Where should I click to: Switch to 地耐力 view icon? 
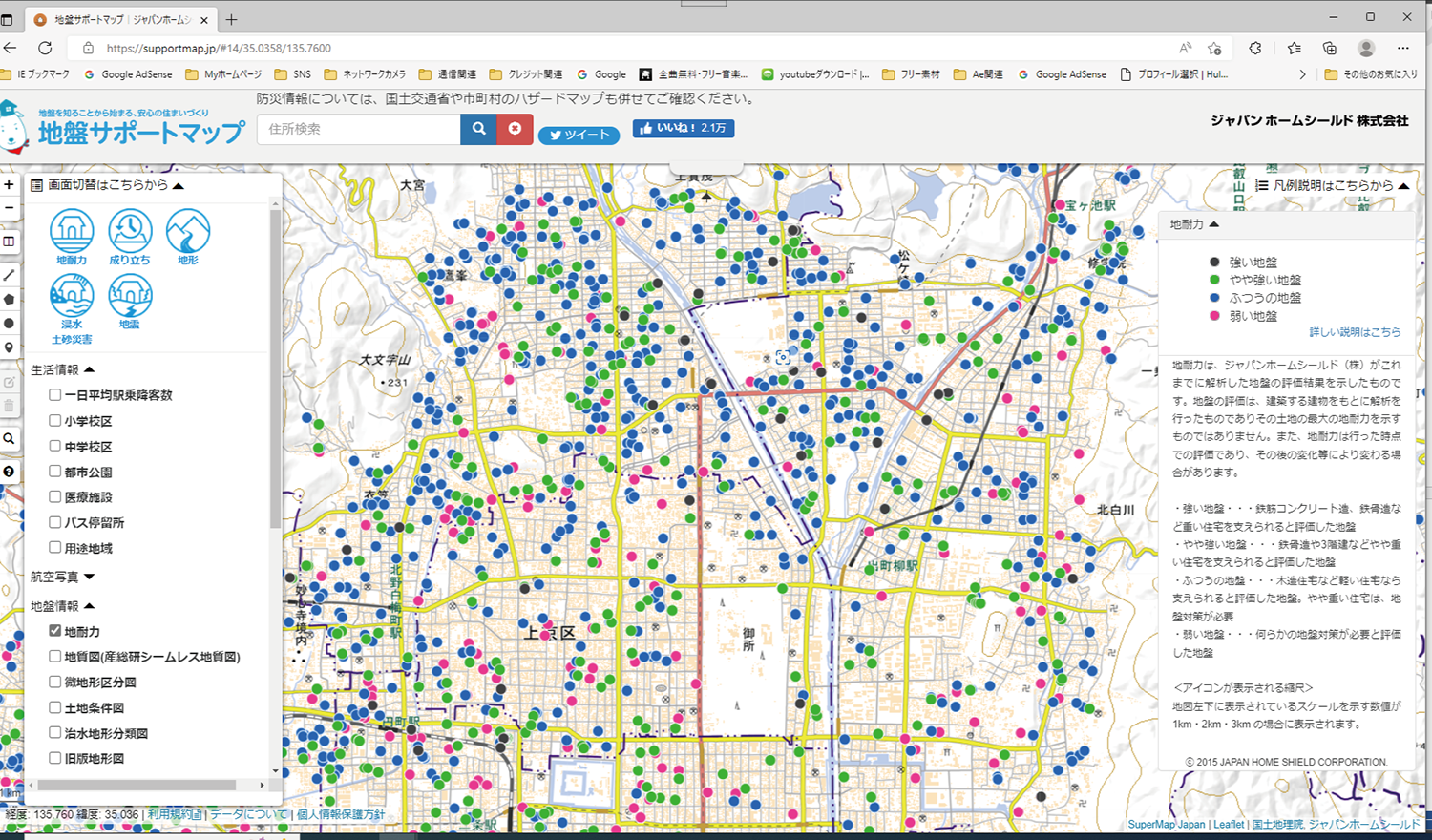(x=72, y=237)
